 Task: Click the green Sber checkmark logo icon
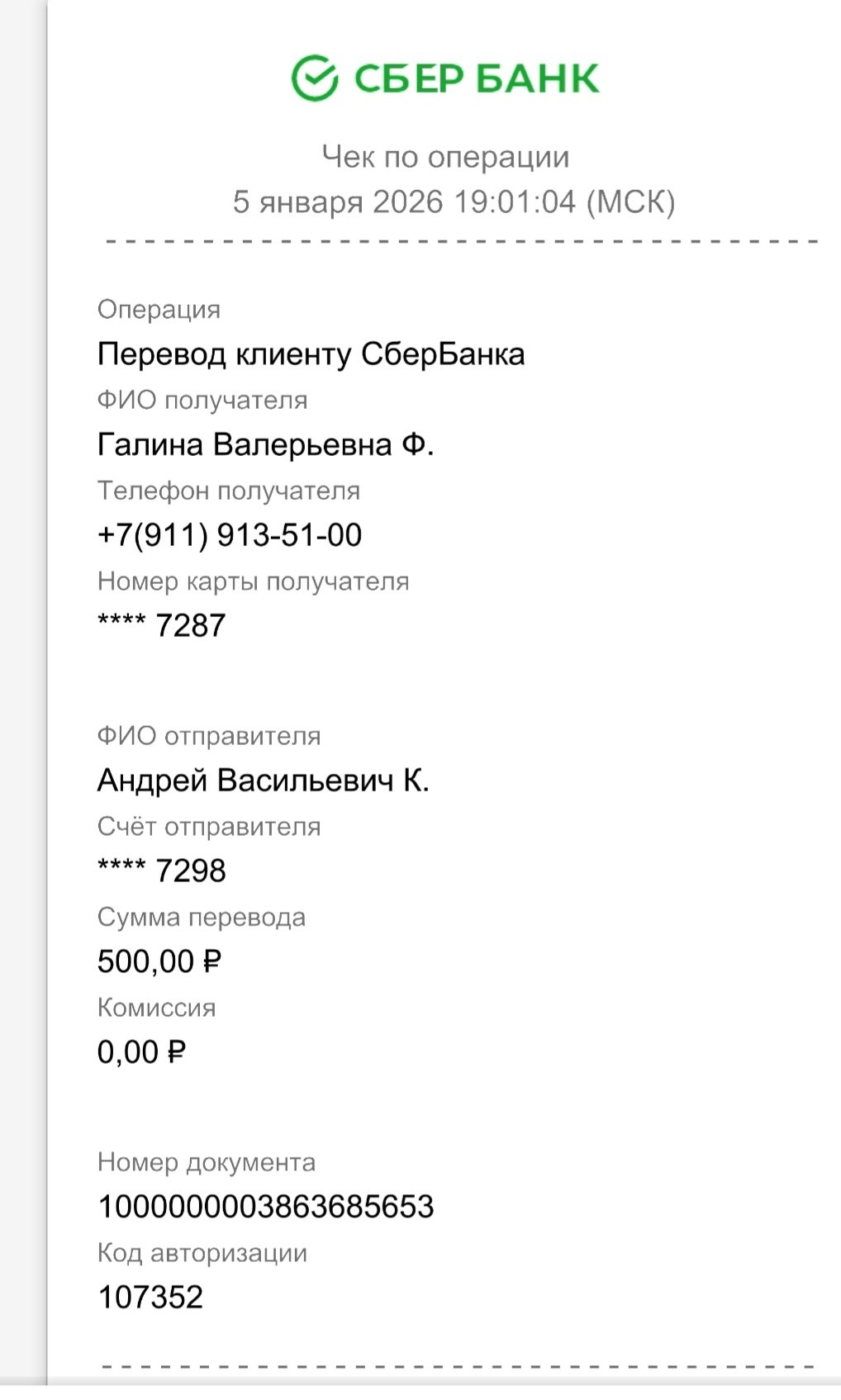point(314,78)
